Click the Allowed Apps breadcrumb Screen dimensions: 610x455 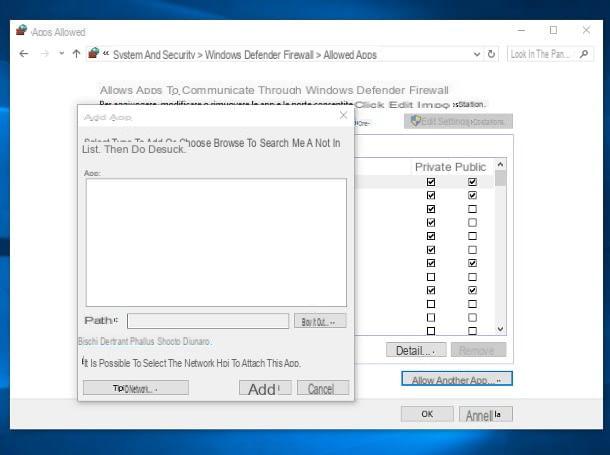(x=350, y=55)
